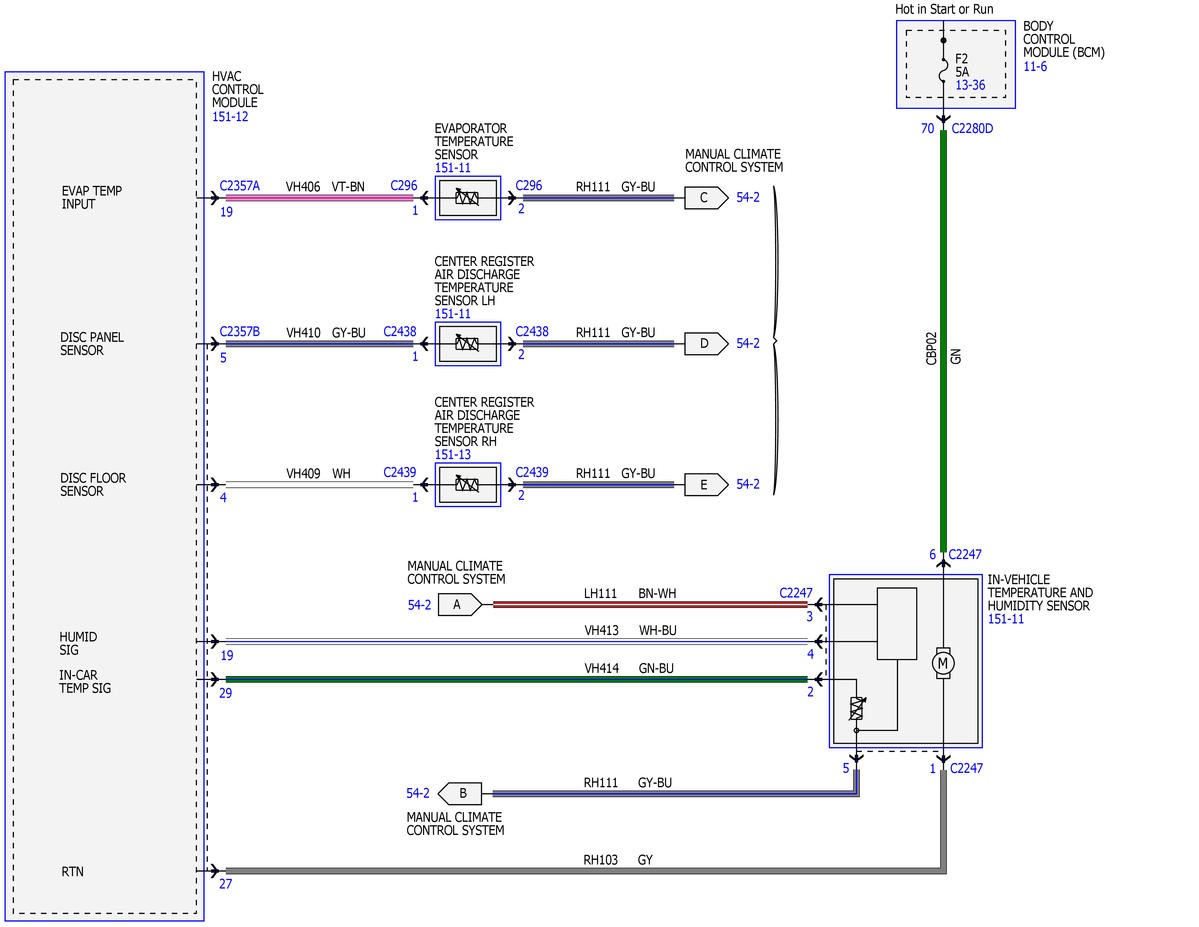The height and width of the screenshot is (927, 1199).
Task: Open the 54-2 link beside connector D
Action: (748, 343)
